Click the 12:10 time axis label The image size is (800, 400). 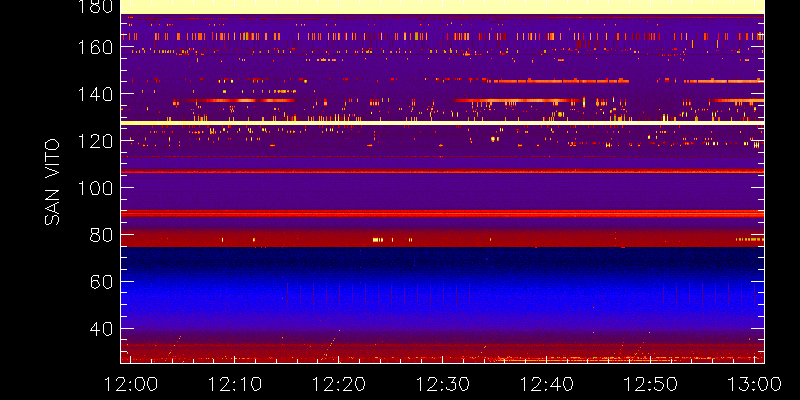[x=235, y=384]
